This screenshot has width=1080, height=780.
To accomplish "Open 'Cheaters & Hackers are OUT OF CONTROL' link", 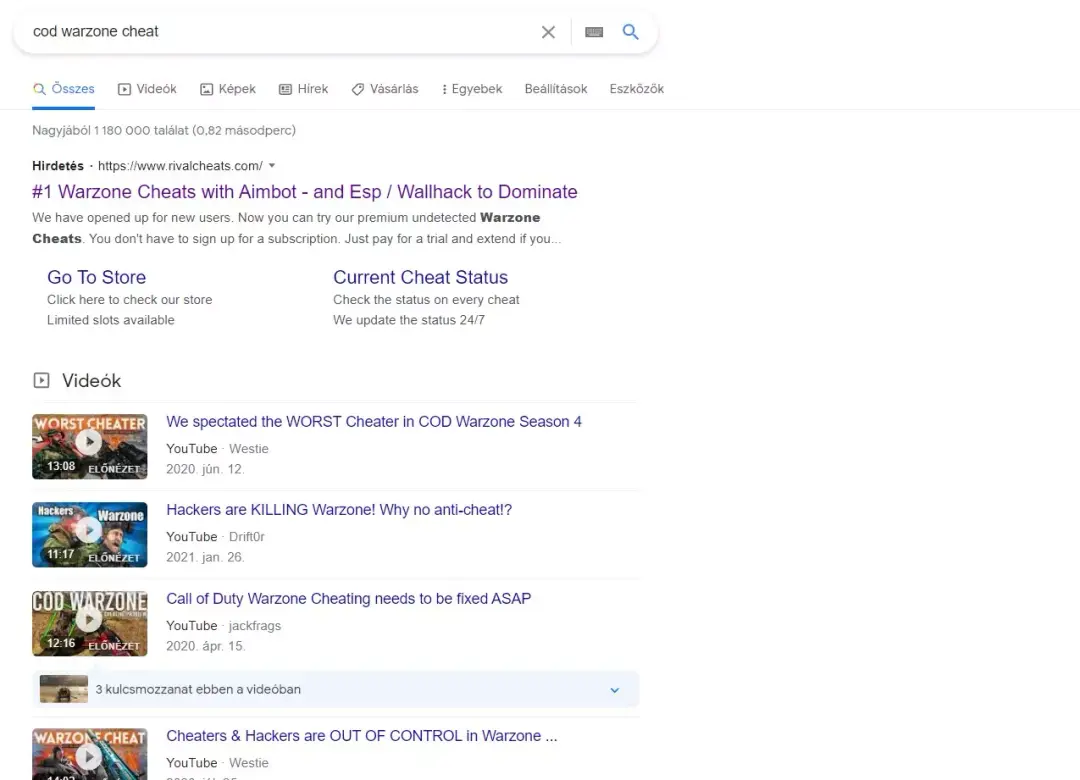I will [x=362, y=736].
